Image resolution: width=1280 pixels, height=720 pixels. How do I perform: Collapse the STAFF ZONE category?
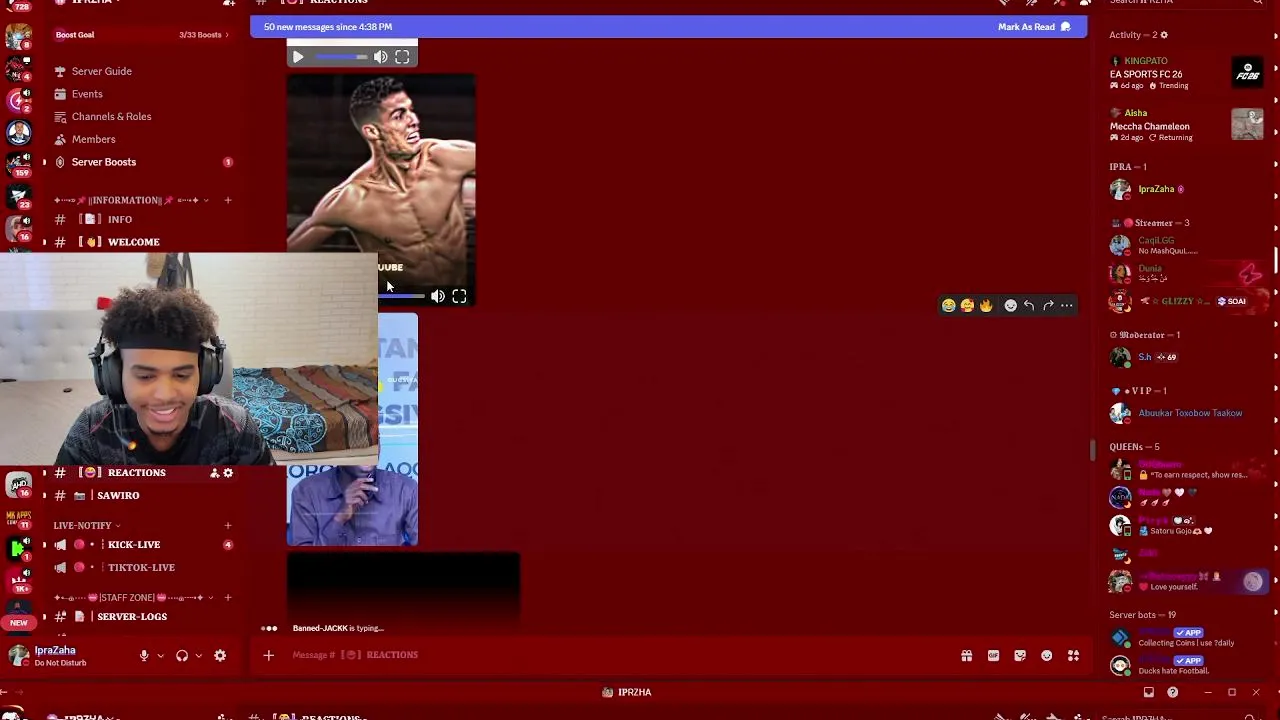pos(133,598)
